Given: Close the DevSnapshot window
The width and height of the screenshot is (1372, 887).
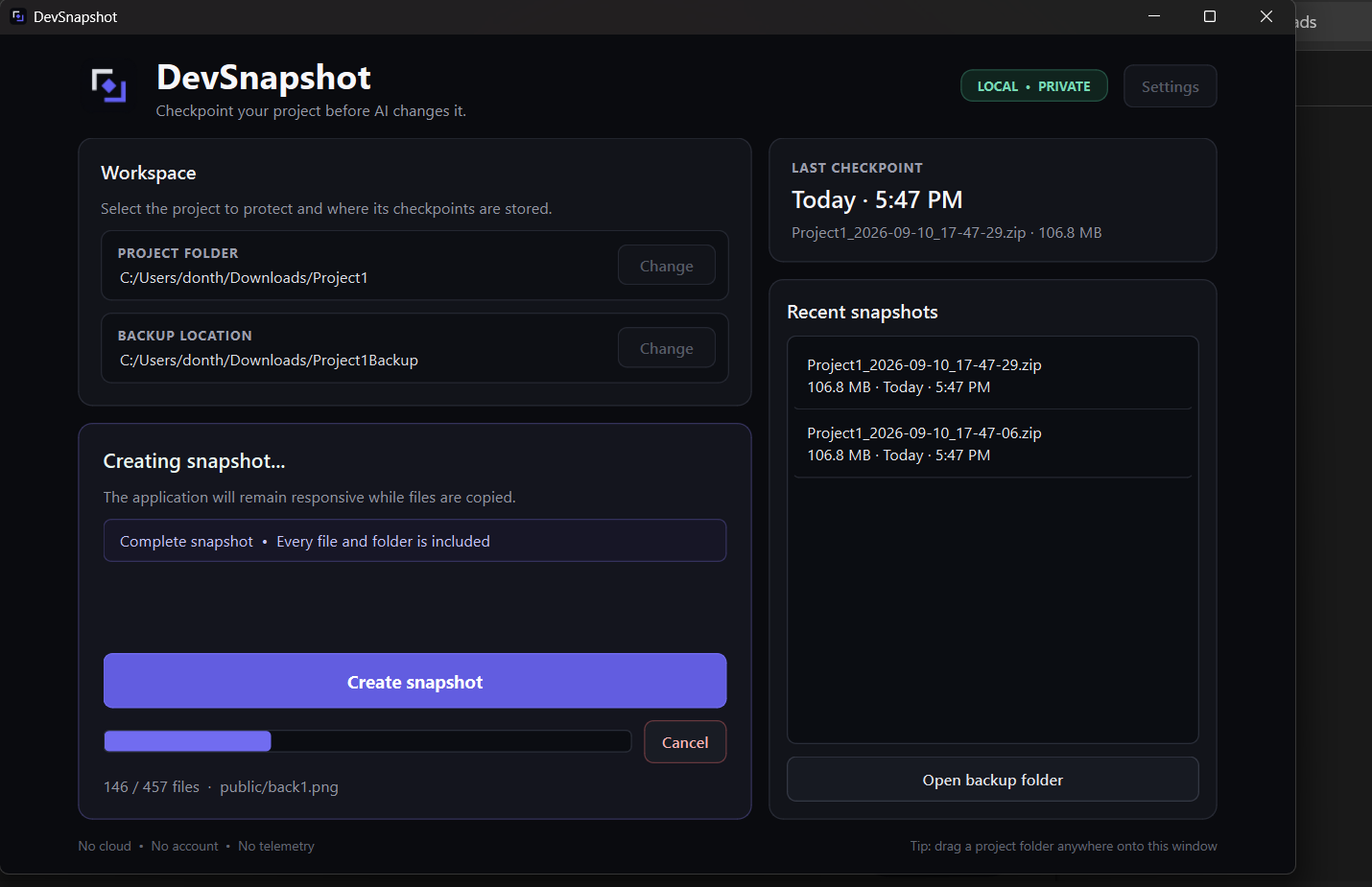Looking at the screenshot, I should coord(1266,16).
